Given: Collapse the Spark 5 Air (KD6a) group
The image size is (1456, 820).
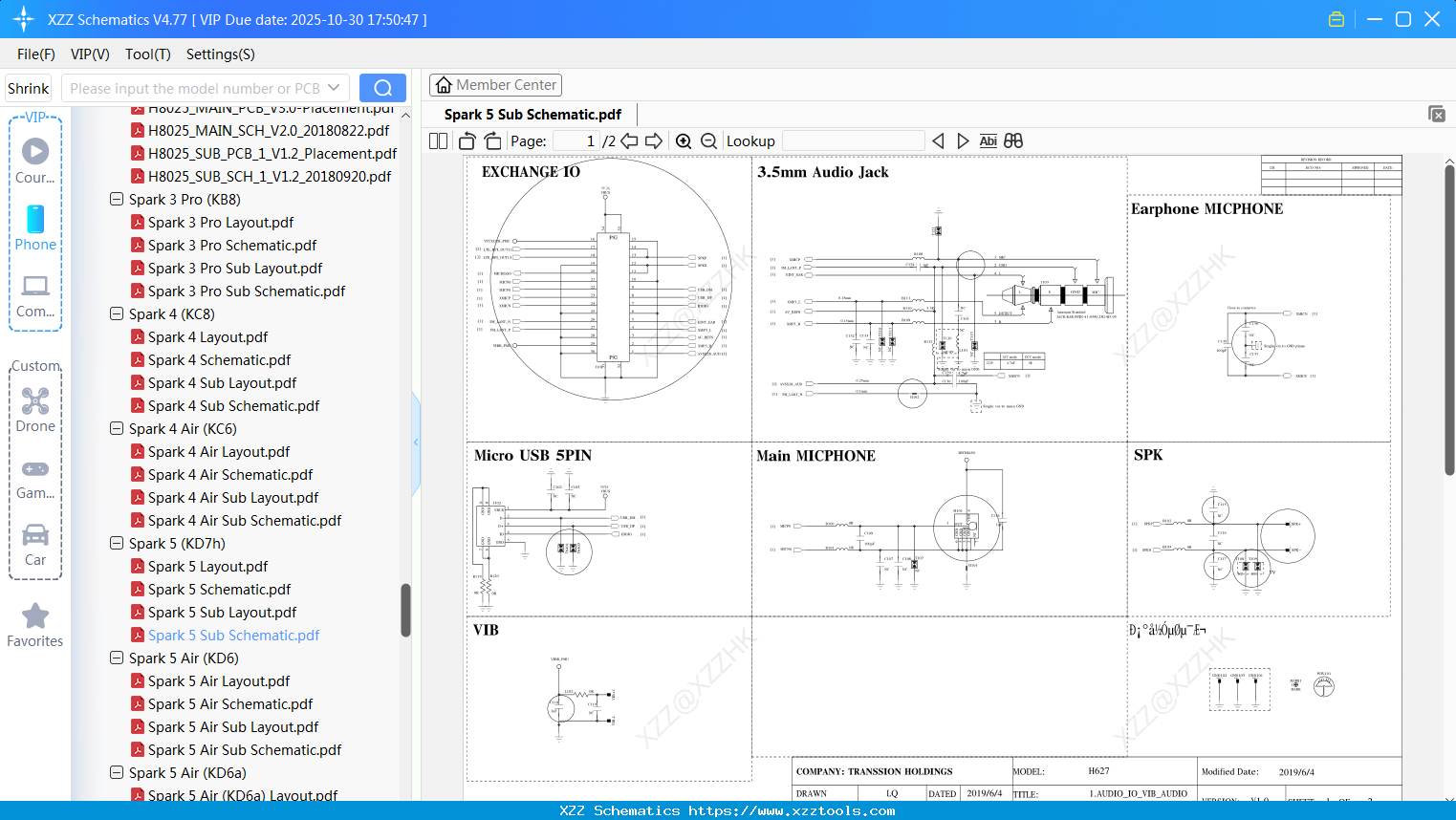Looking at the screenshot, I should click(116, 772).
